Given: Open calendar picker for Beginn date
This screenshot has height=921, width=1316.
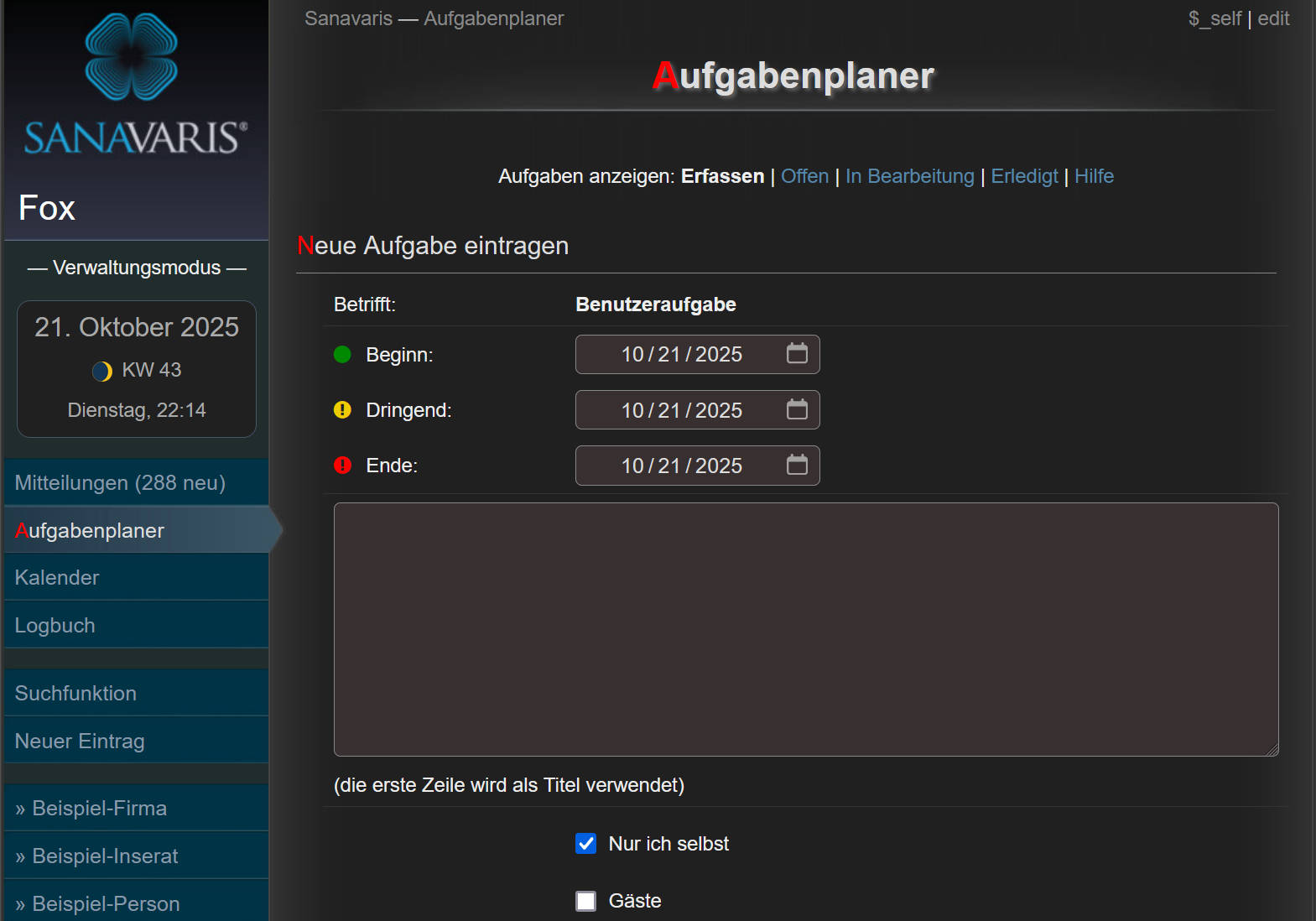Looking at the screenshot, I should [797, 354].
